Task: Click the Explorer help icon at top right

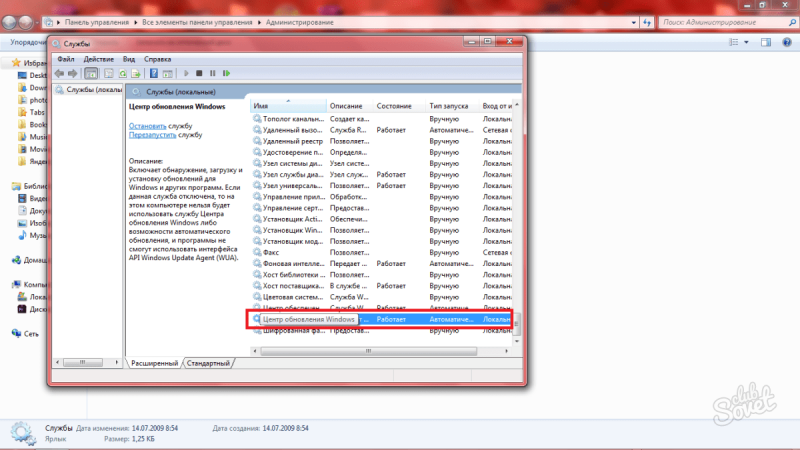Action: 787,42
